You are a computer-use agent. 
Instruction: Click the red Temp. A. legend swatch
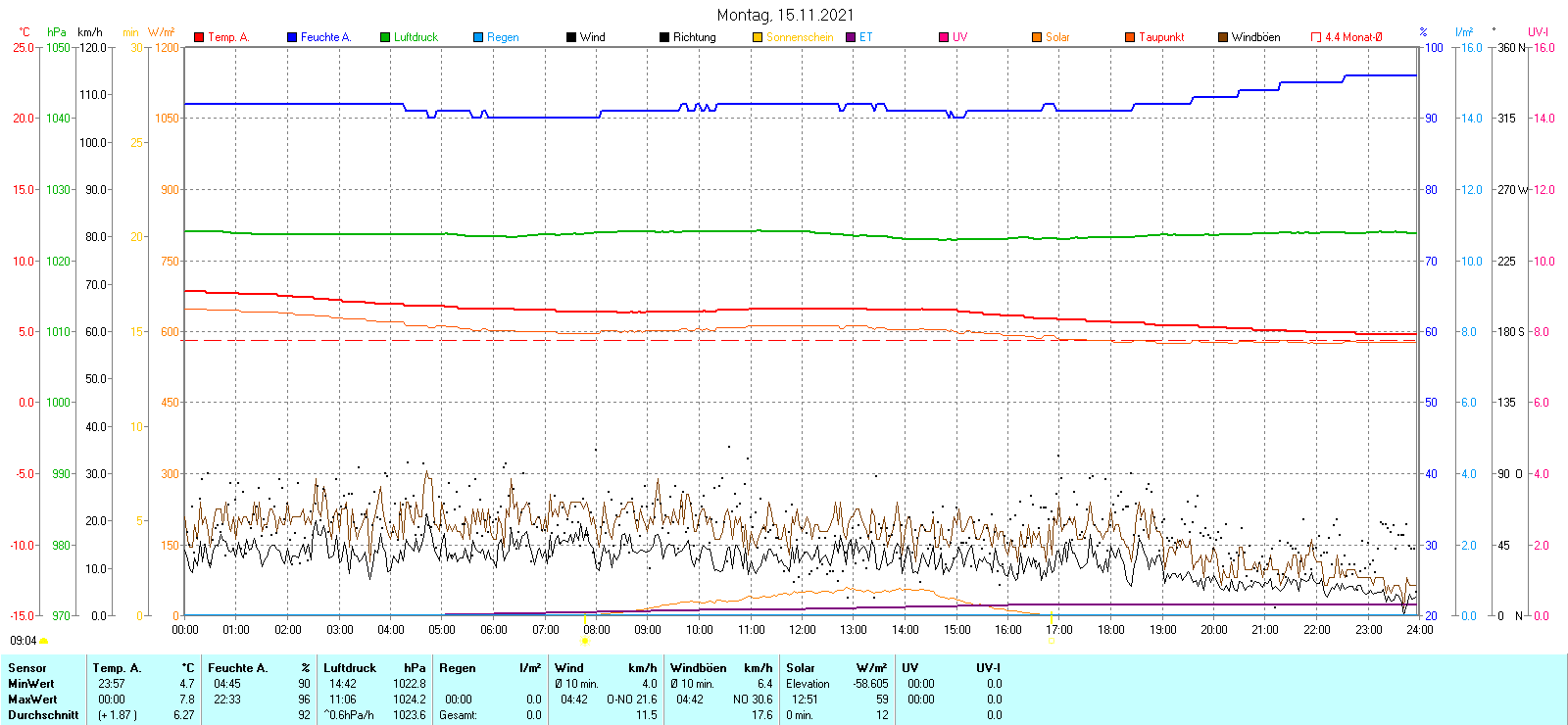tap(199, 37)
